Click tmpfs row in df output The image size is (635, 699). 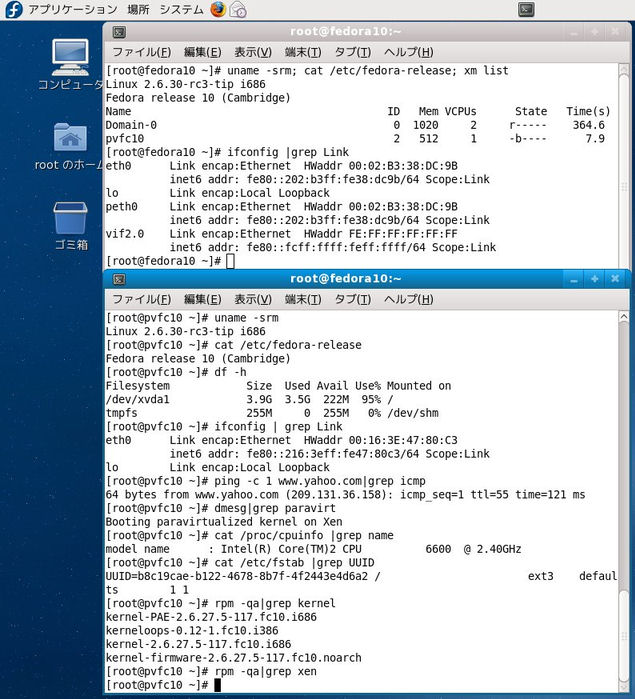tap(272, 413)
